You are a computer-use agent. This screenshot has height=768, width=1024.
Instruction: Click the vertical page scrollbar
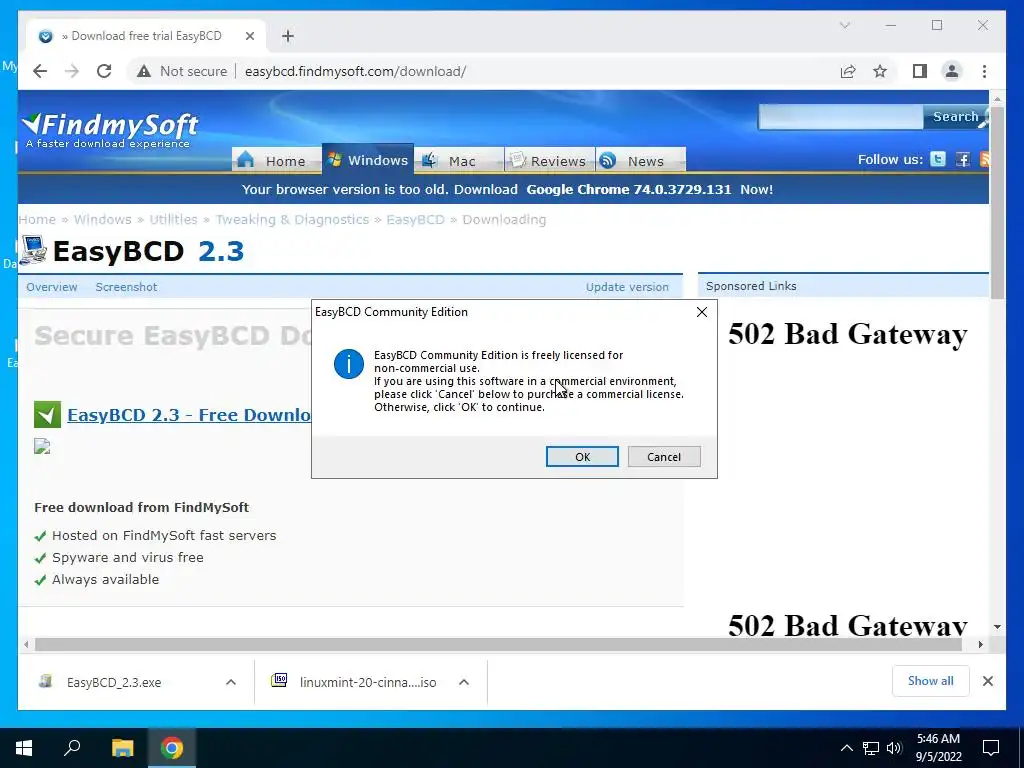(x=997, y=204)
